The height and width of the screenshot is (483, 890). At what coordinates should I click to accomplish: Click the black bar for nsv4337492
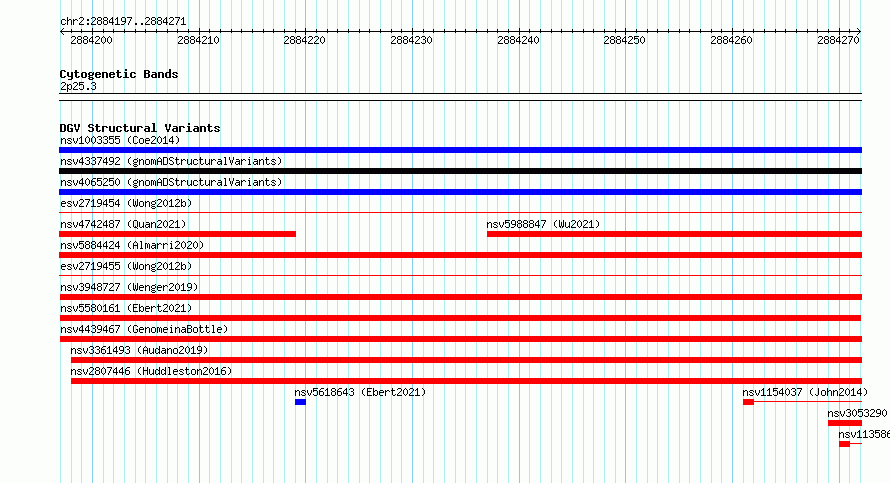coord(460,171)
